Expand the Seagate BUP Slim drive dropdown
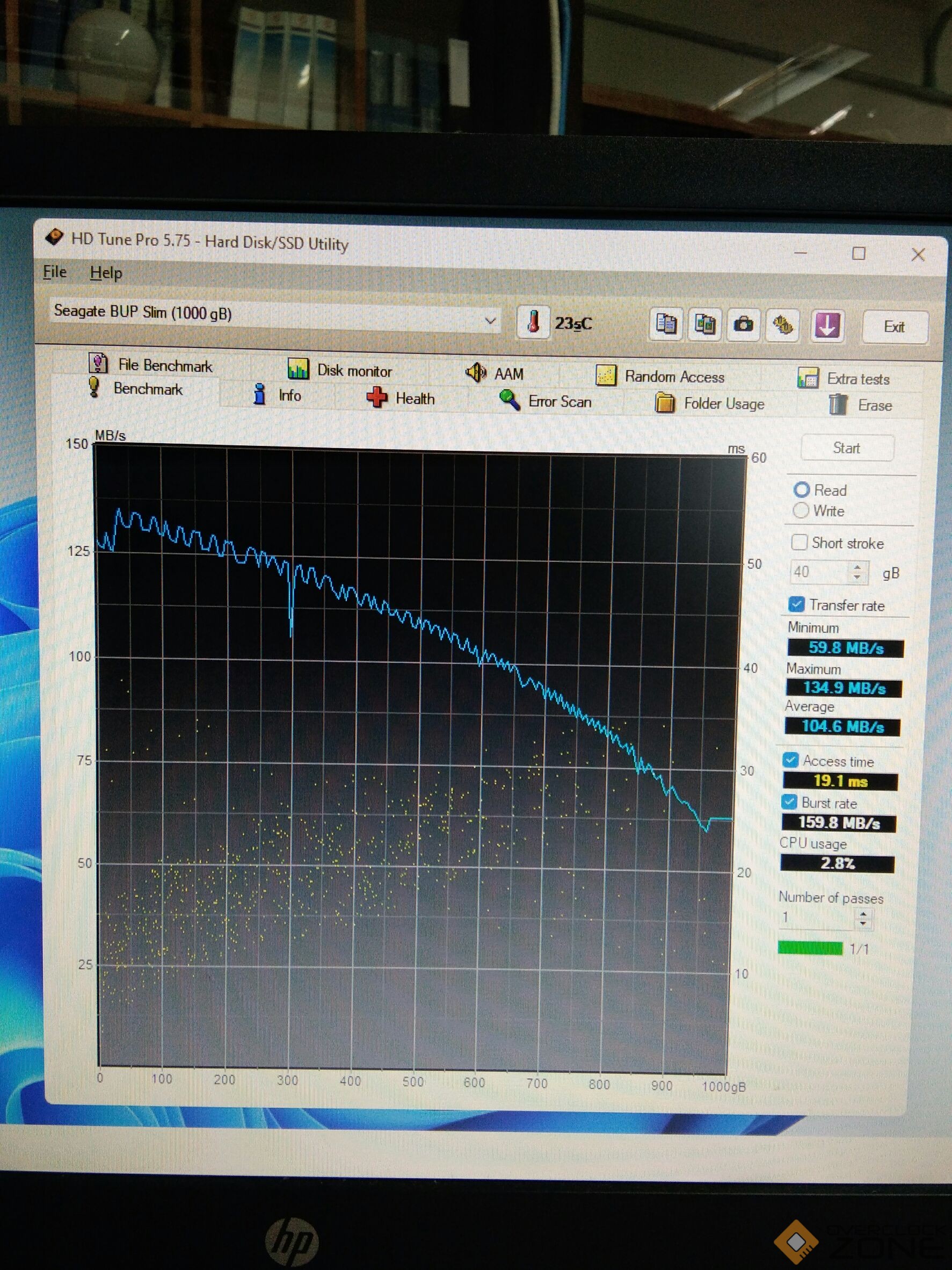 [x=490, y=320]
